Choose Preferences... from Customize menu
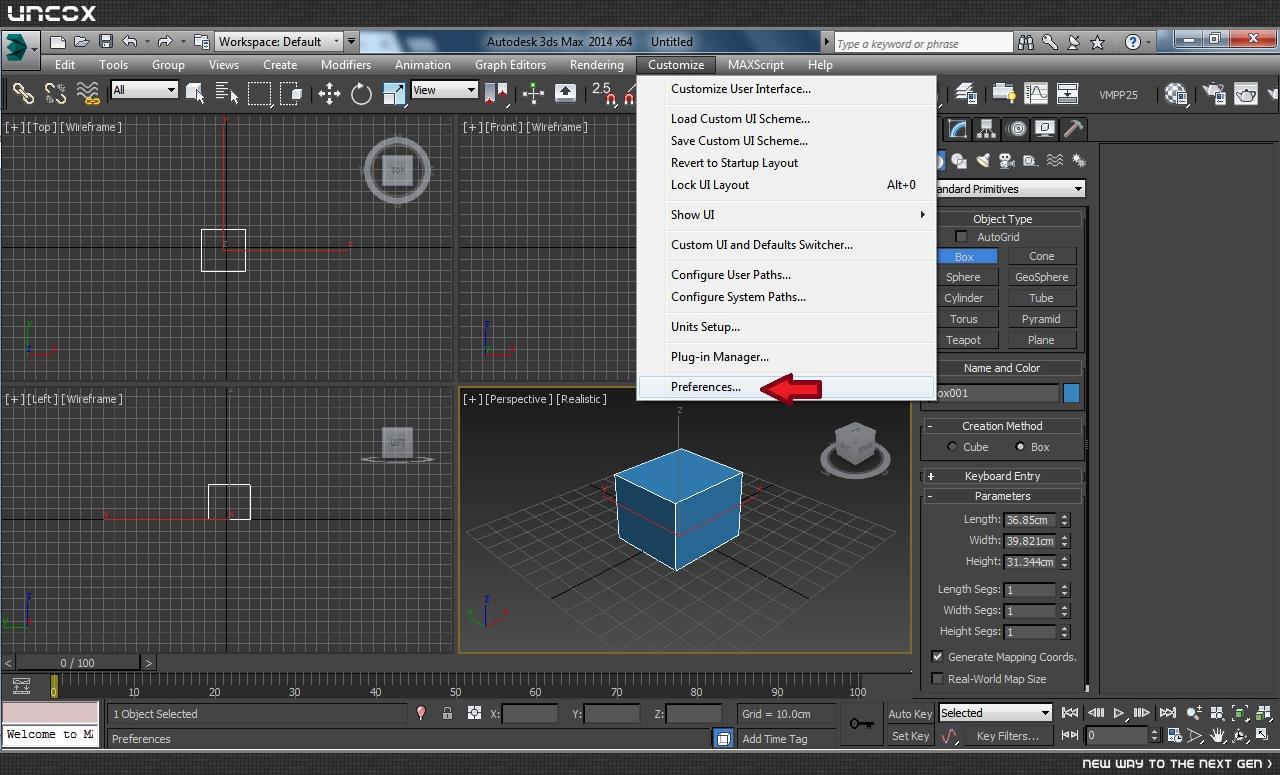The image size is (1280, 775). tap(786, 387)
